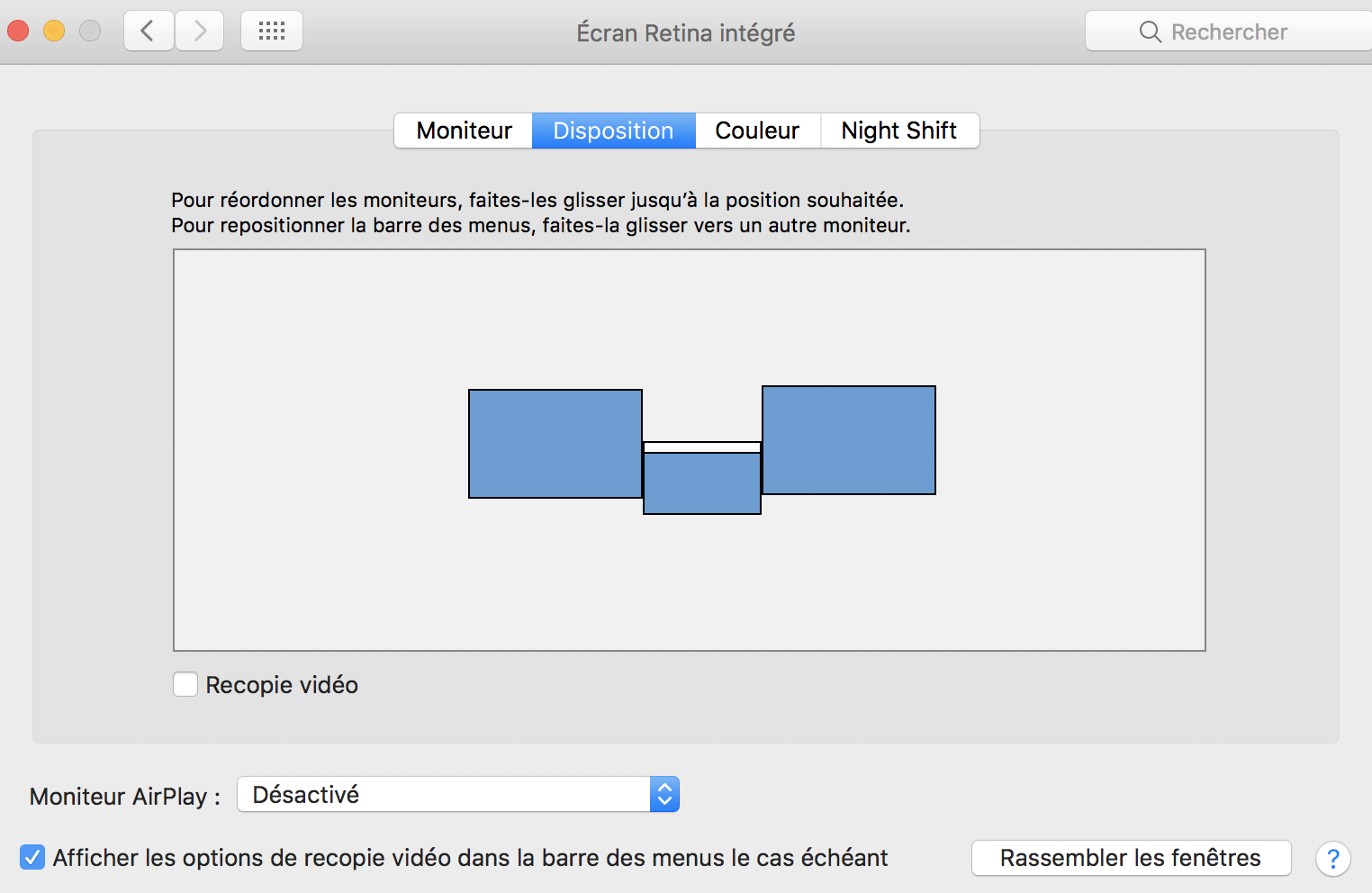The image size is (1372, 893).
Task: Select the left monitor rectangle
Action: (x=555, y=444)
